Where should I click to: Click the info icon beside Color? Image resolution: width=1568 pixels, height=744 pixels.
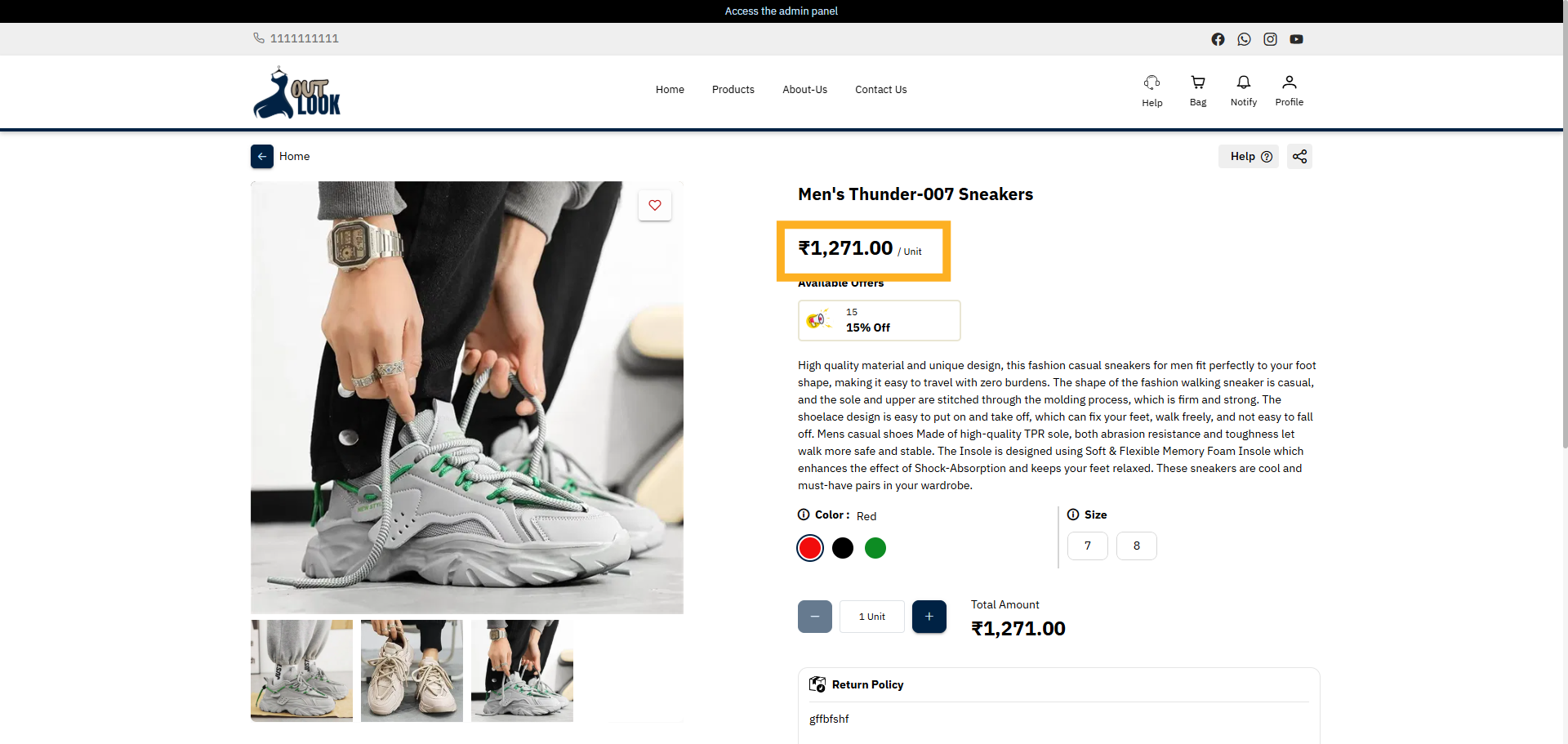[802, 515]
